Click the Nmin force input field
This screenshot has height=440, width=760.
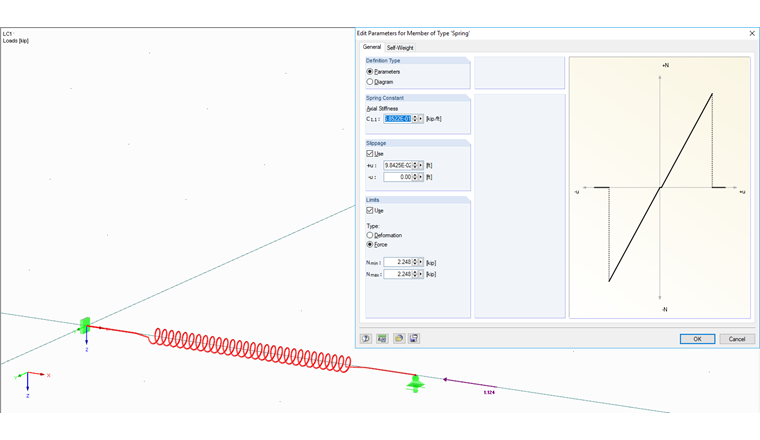398,262
